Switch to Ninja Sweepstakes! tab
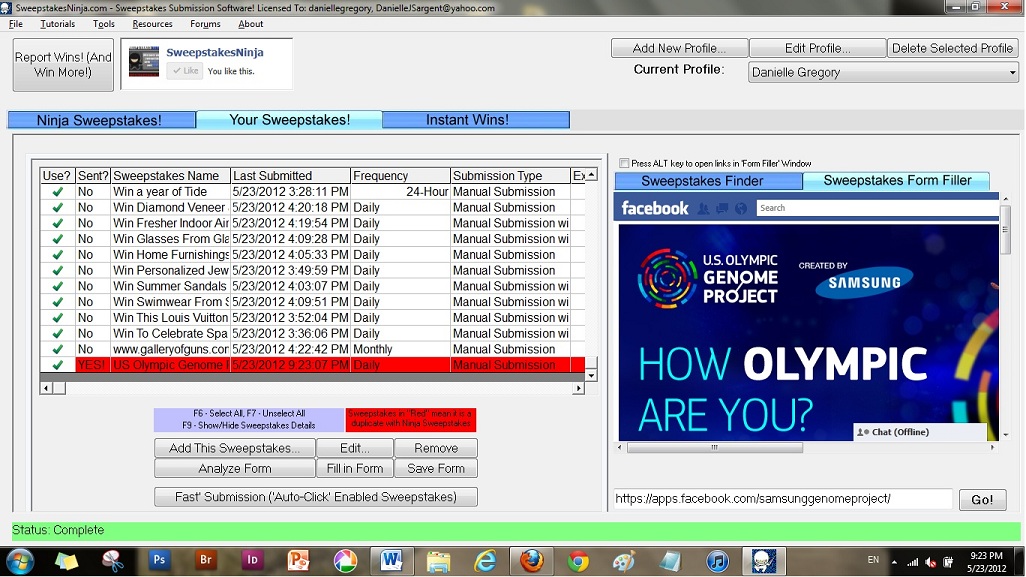The height and width of the screenshot is (577, 1026). [x=101, y=120]
